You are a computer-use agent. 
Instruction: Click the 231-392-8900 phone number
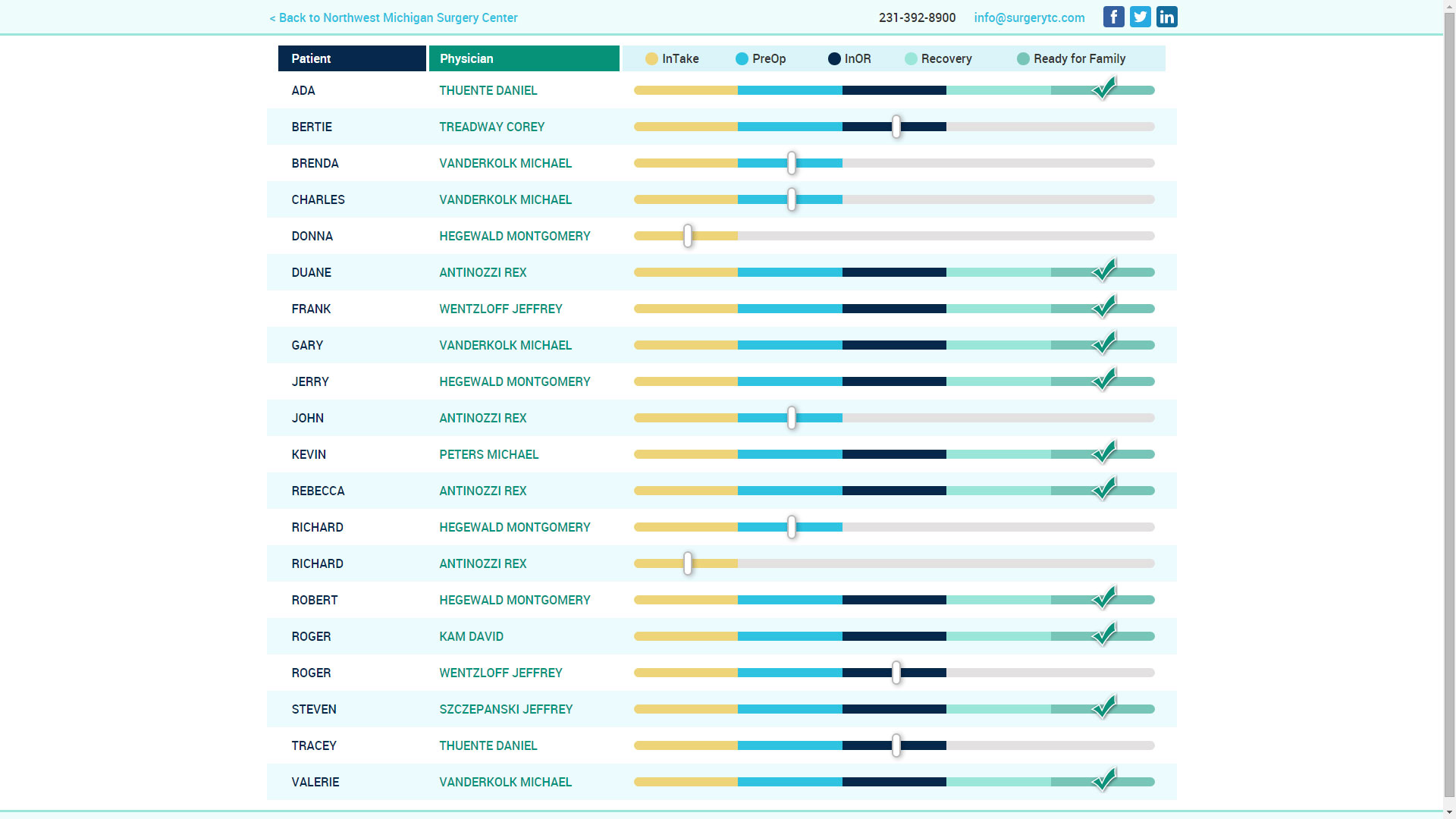click(x=917, y=17)
